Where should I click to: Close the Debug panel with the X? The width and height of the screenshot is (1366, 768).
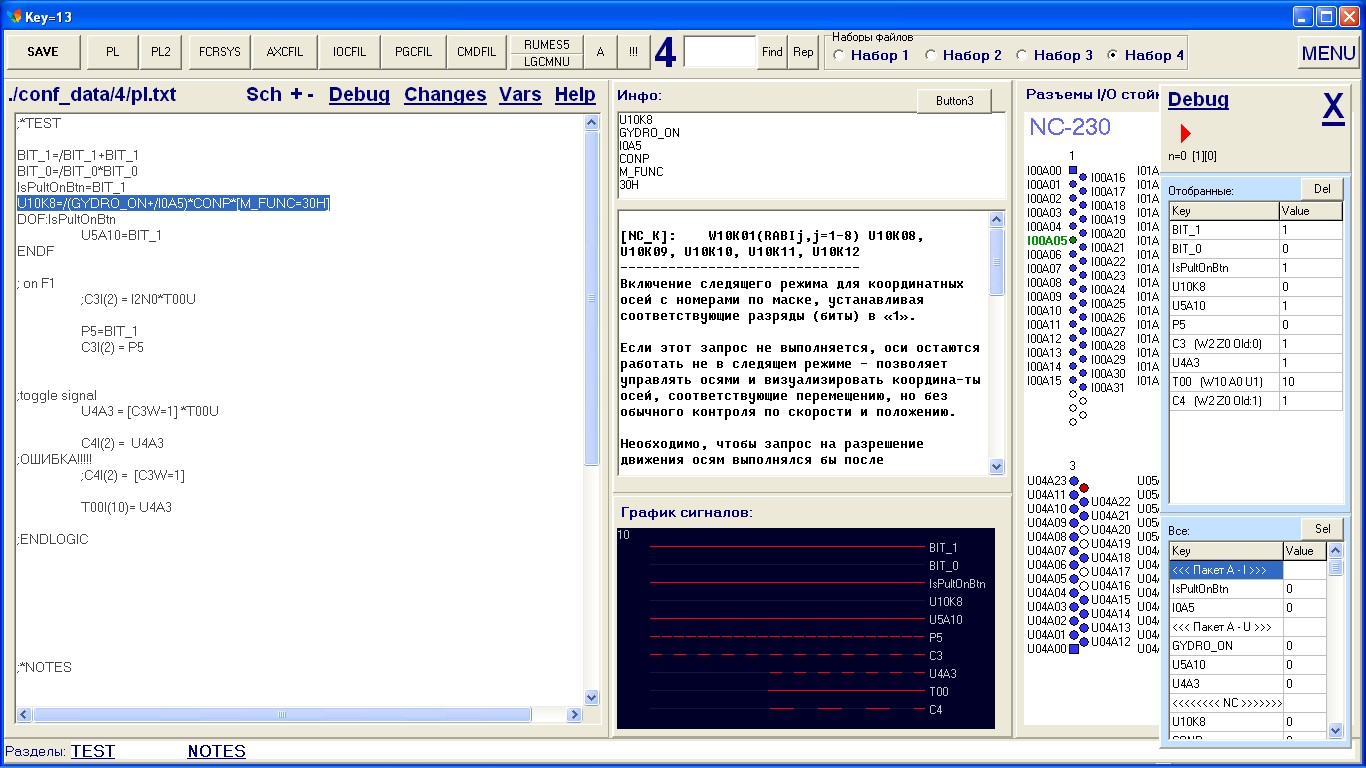(1333, 105)
